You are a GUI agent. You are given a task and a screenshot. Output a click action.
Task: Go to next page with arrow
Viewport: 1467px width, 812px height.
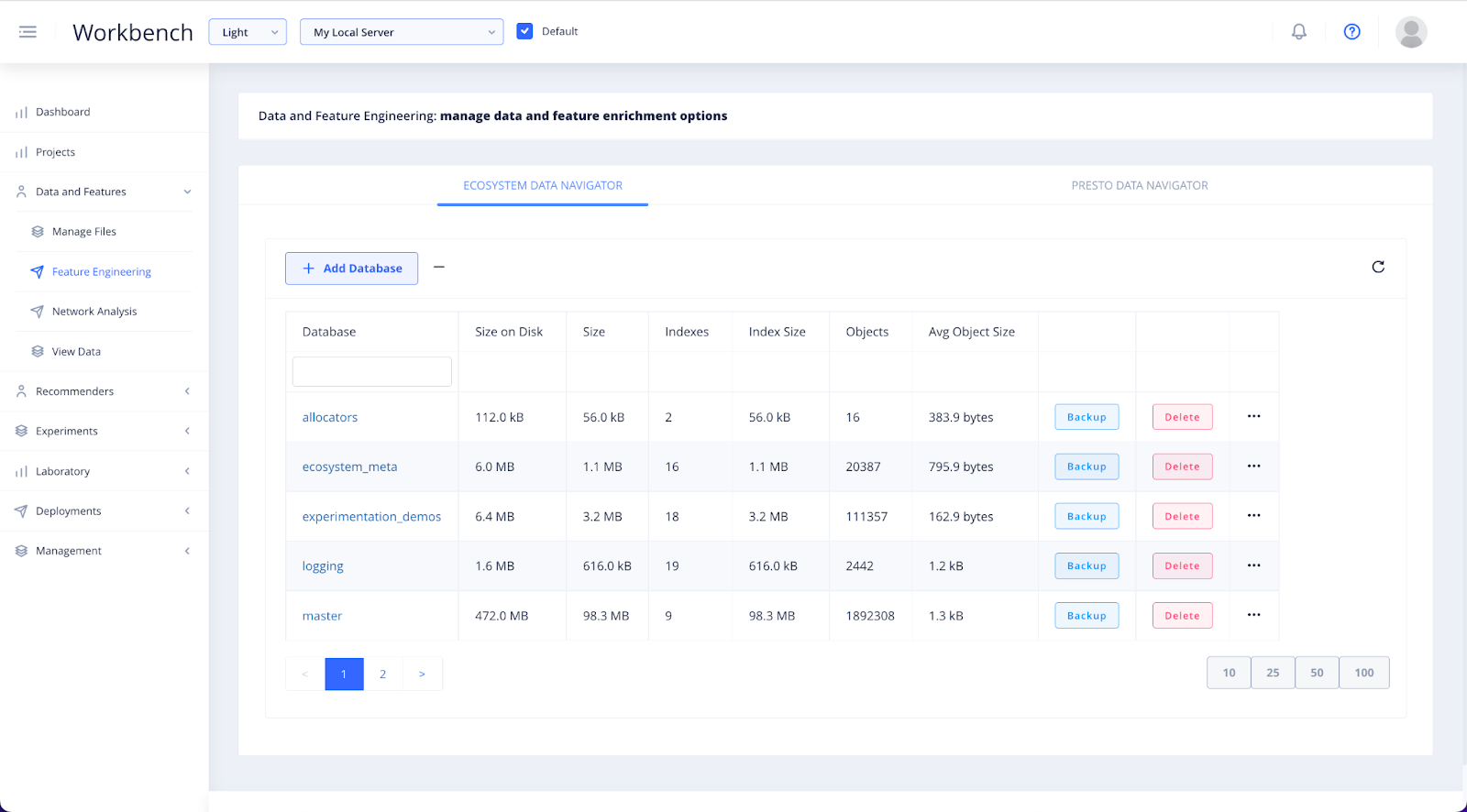click(x=422, y=675)
